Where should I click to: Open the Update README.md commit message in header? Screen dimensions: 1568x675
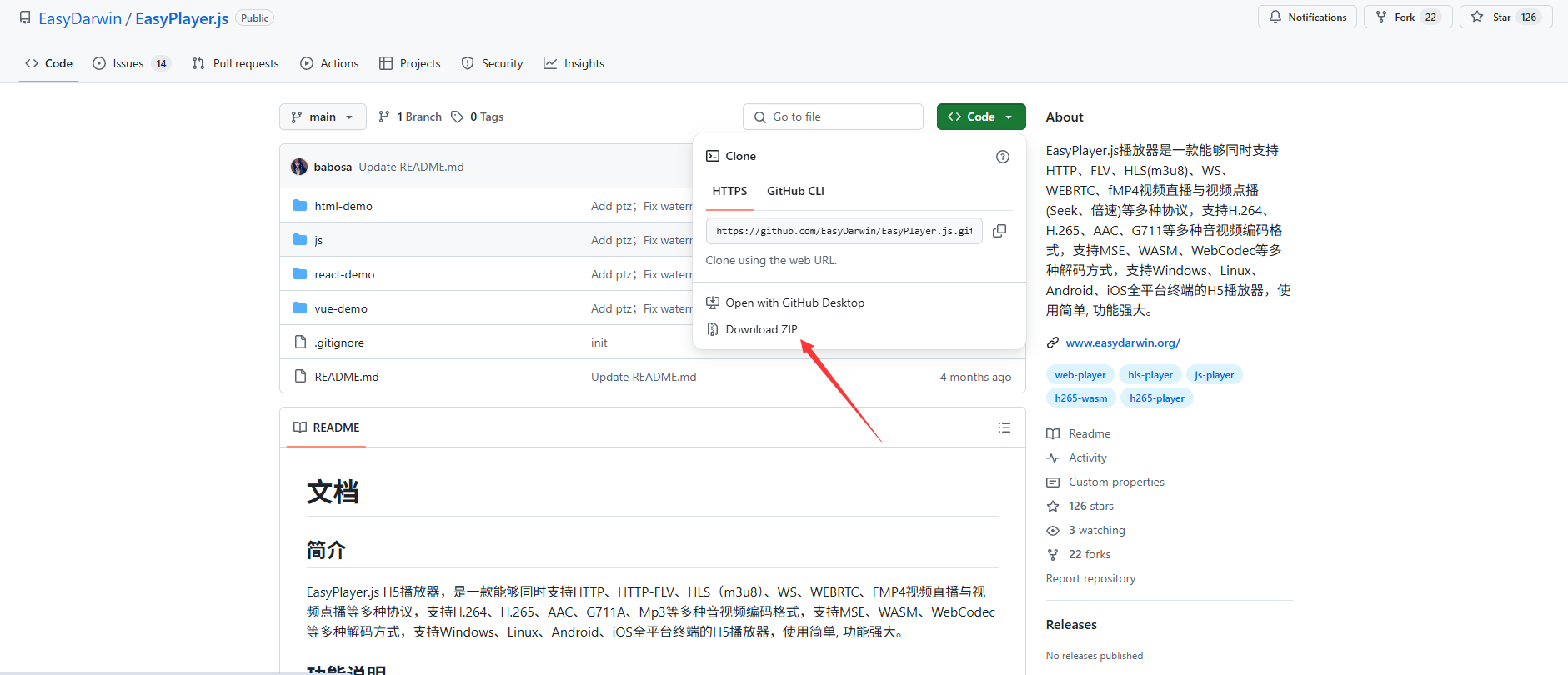[x=411, y=167]
